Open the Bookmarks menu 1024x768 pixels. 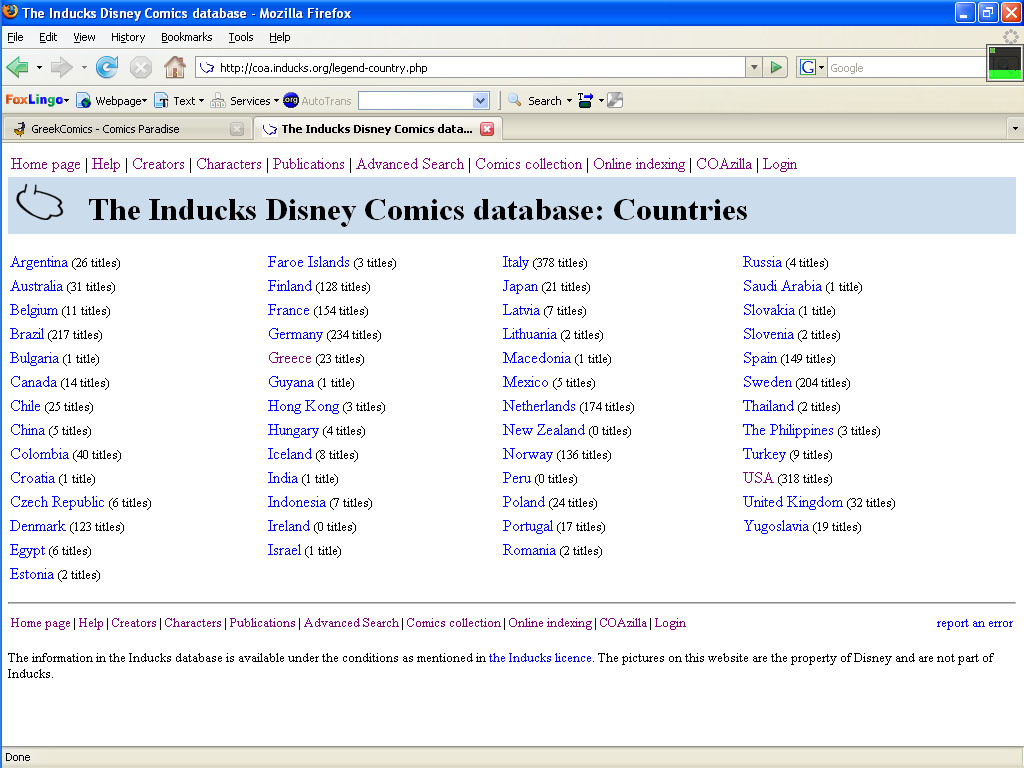point(186,37)
